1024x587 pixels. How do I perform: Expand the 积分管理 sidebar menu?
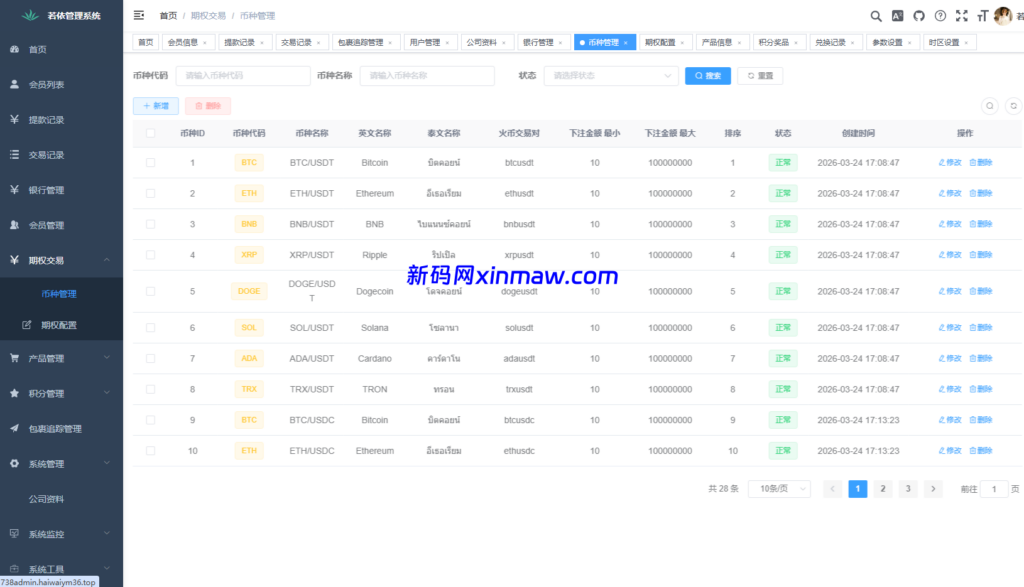(61, 393)
